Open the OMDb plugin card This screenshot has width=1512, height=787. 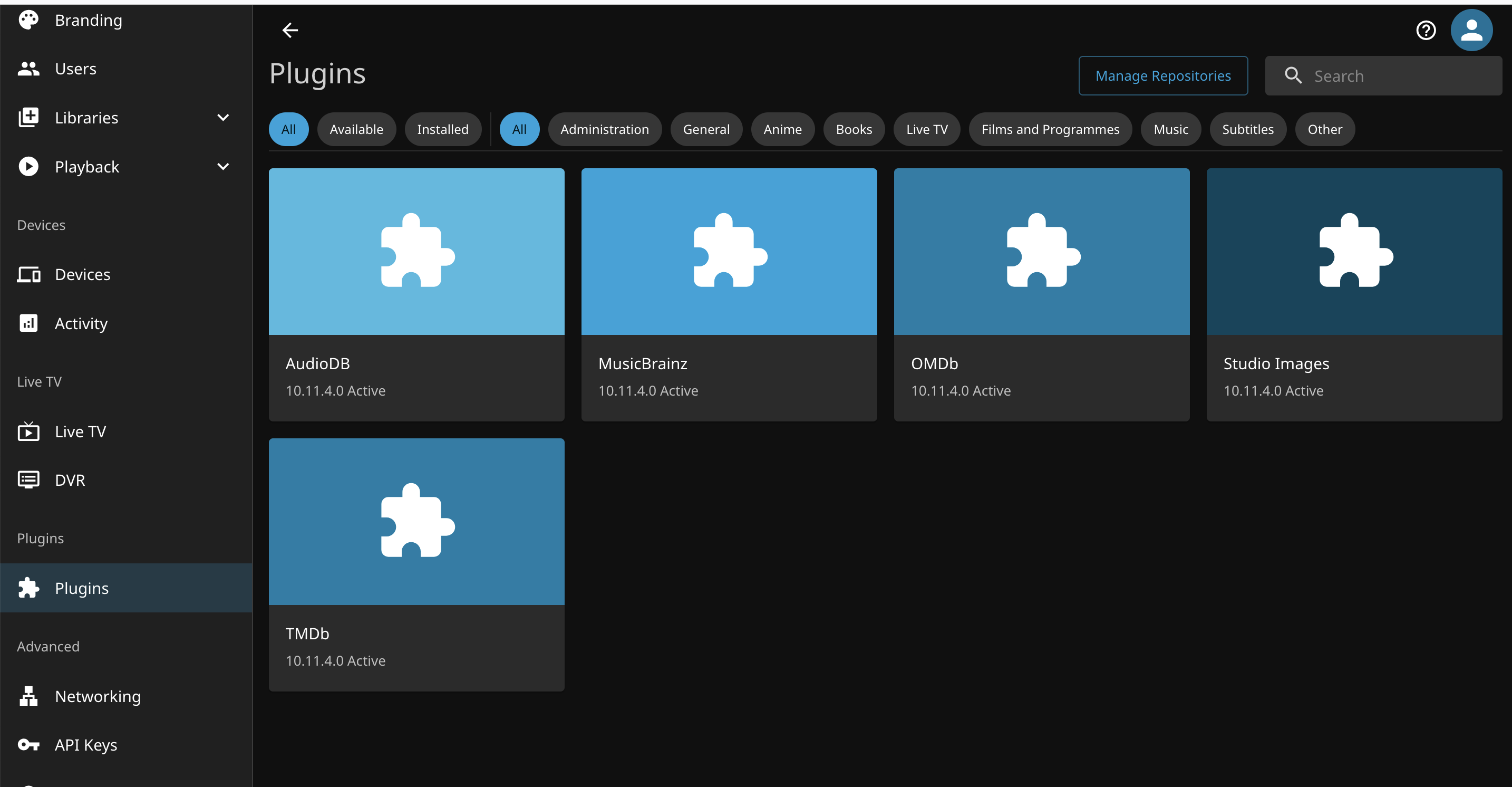pos(1041,294)
